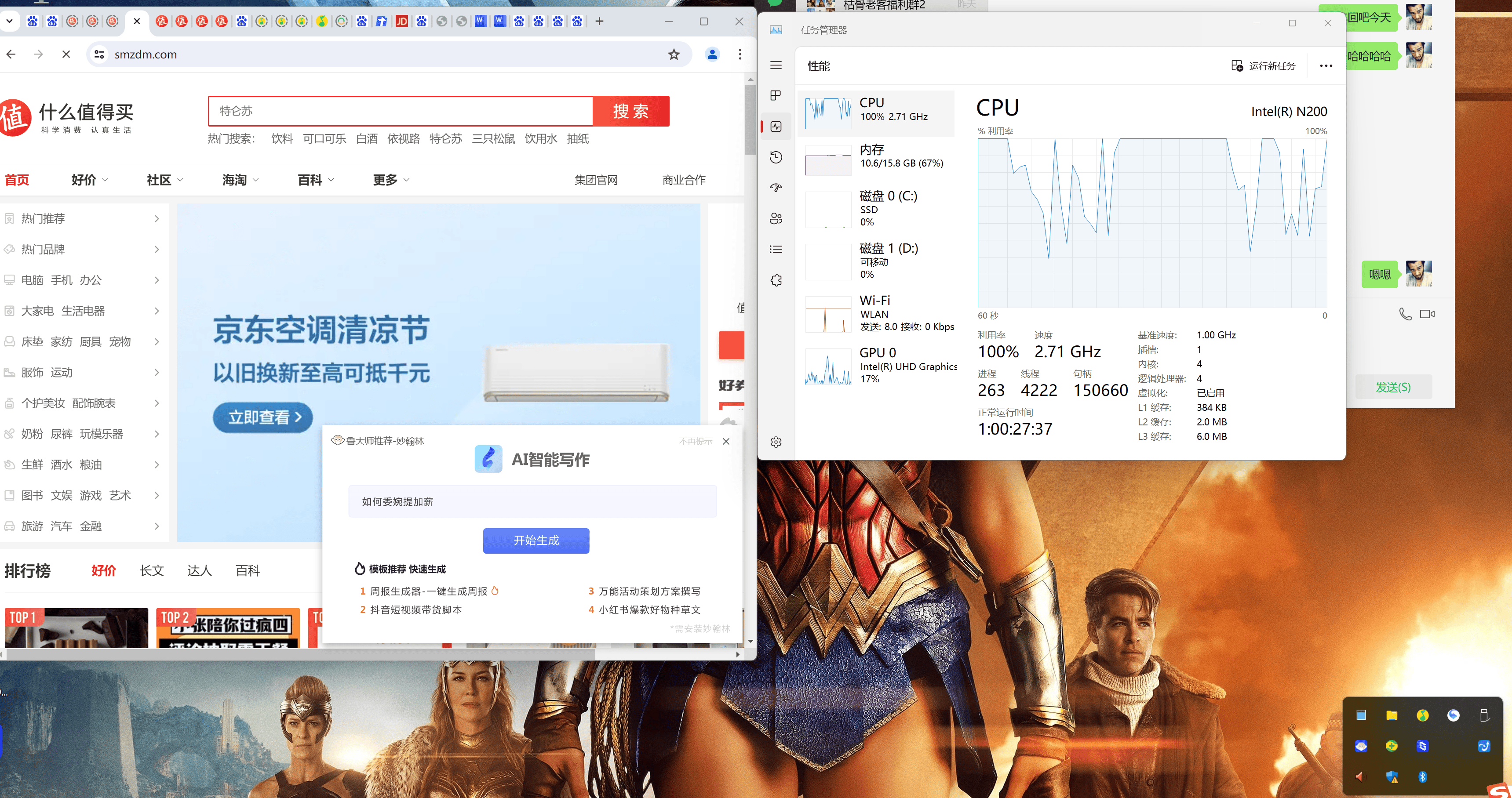Go back in Chrome
1512x798 pixels.
[x=11, y=54]
